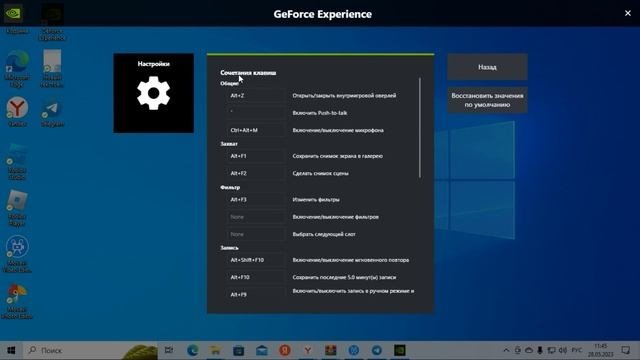Click the Изменить фильтры label

pos(316,200)
